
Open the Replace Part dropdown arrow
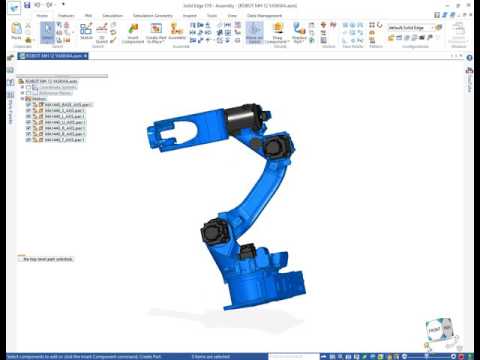(x=304, y=41)
